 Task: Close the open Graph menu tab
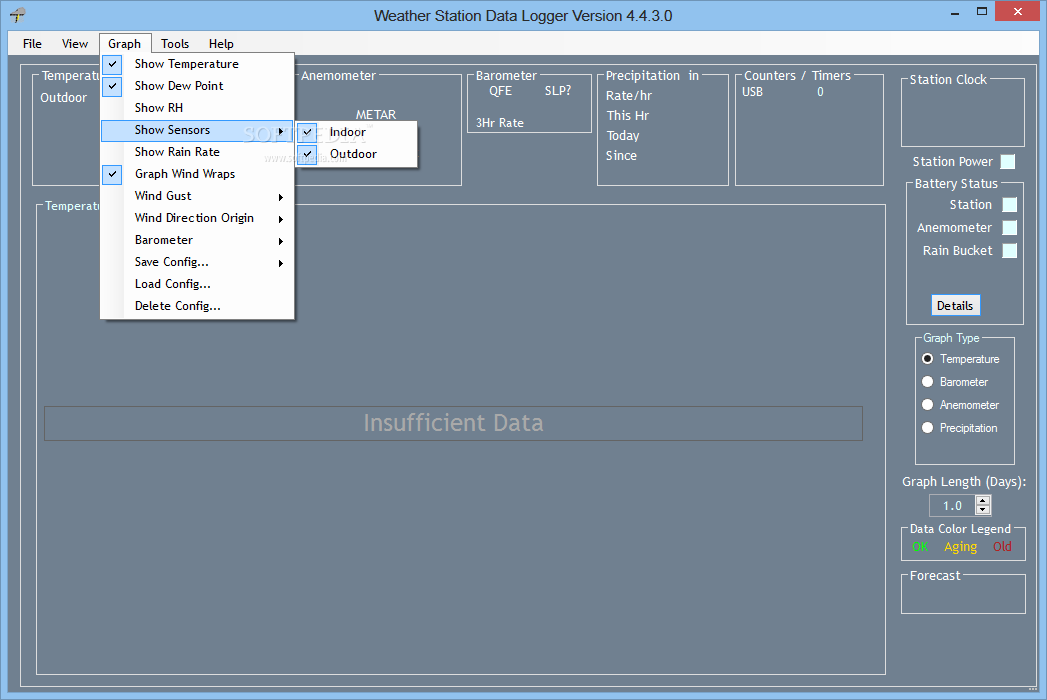tap(125, 44)
